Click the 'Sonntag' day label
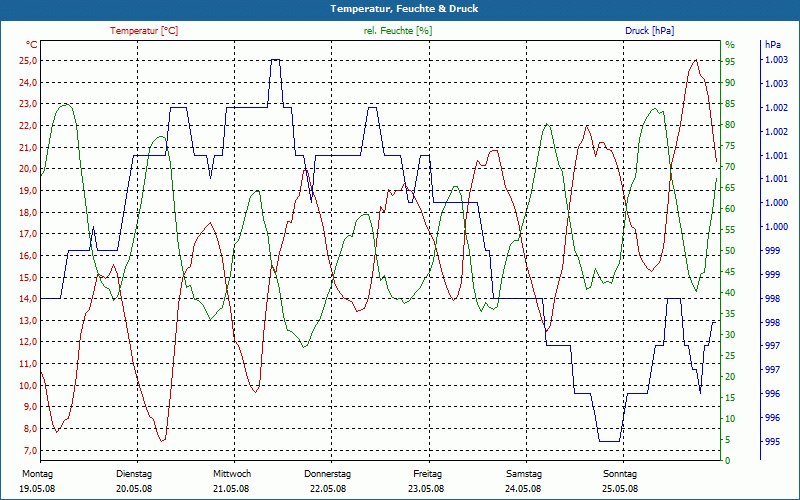 pos(620,474)
